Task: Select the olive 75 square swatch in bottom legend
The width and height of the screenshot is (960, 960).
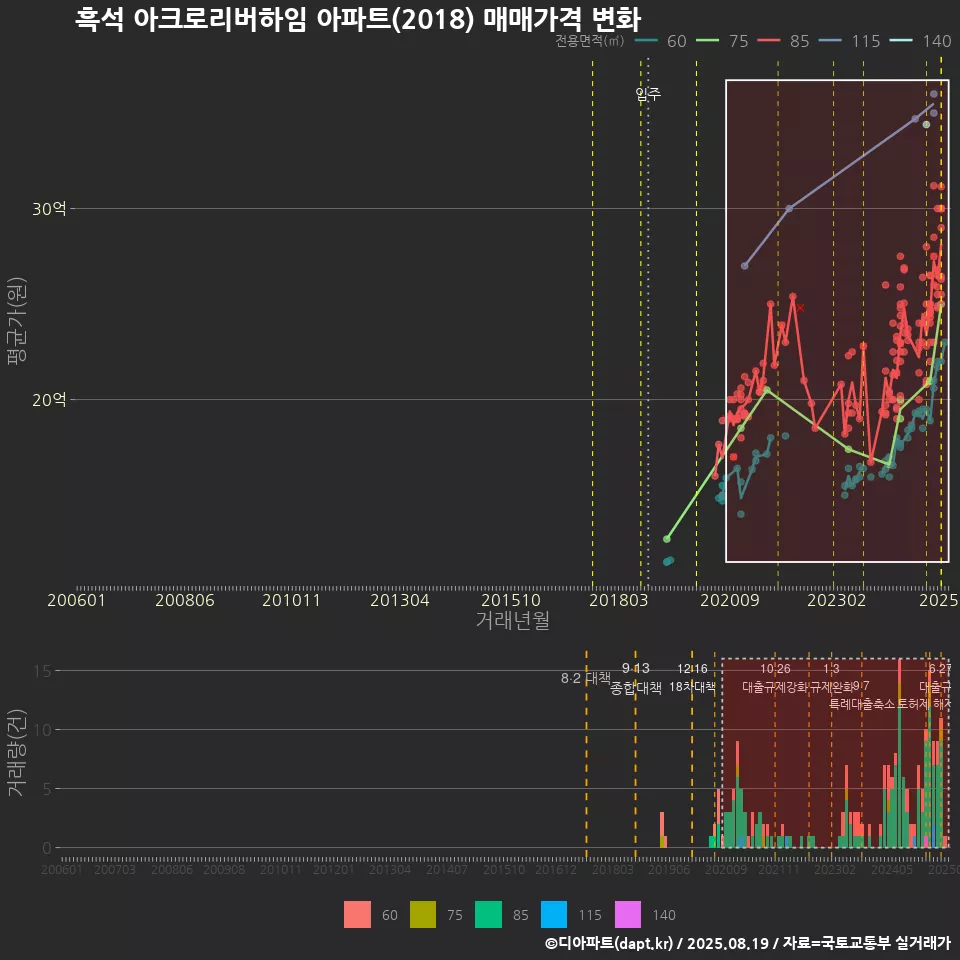Action: 422,915
